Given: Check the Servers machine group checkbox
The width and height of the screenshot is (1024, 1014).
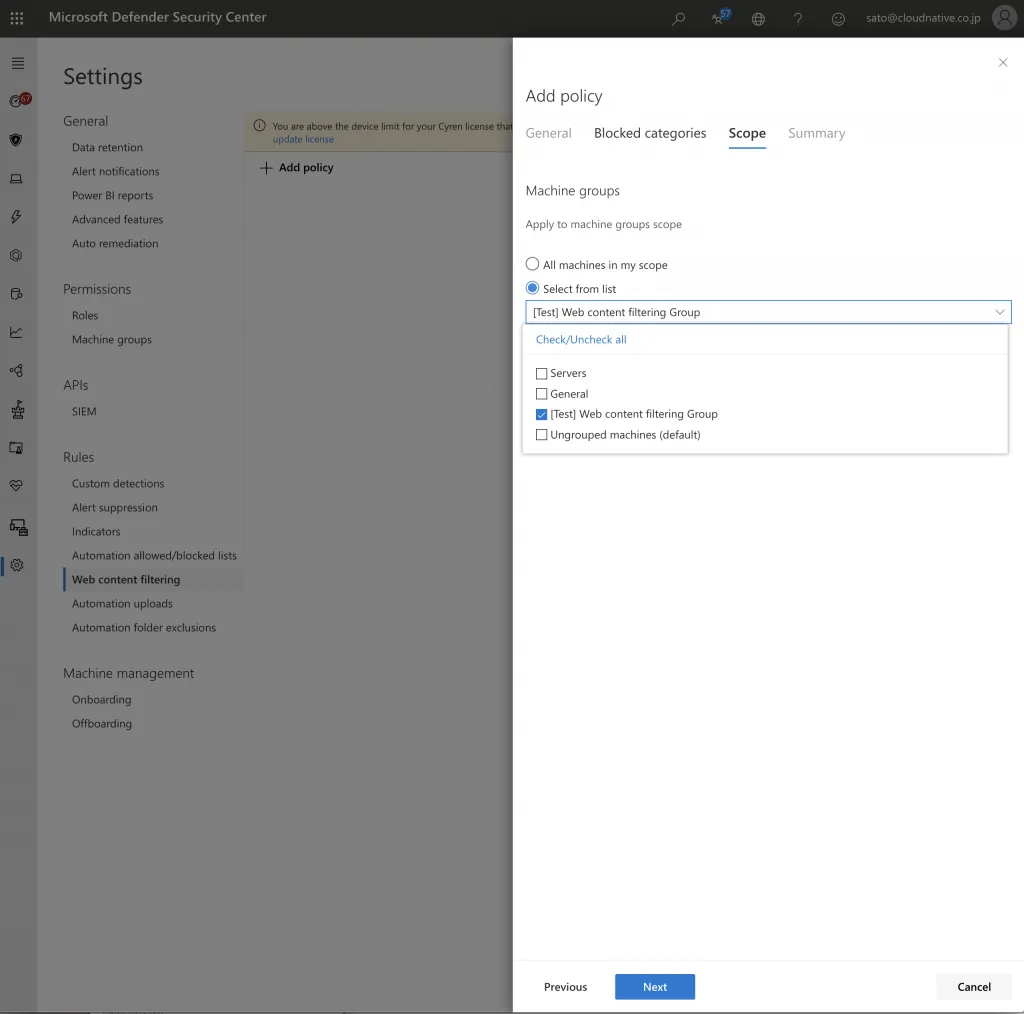Looking at the screenshot, I should pyautogui.click(x=542, y=373).
